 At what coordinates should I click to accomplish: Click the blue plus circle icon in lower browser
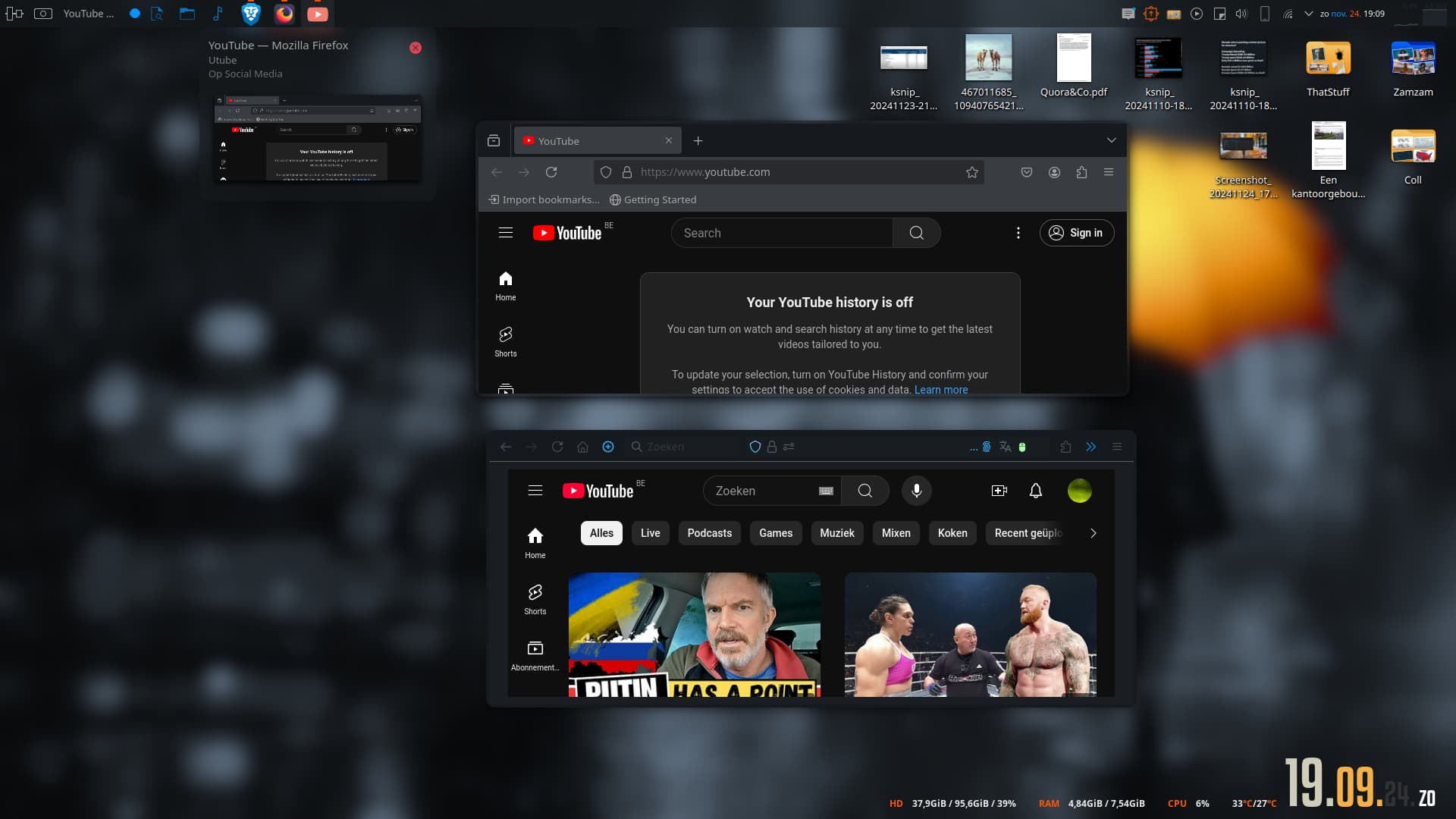point(608,447)
